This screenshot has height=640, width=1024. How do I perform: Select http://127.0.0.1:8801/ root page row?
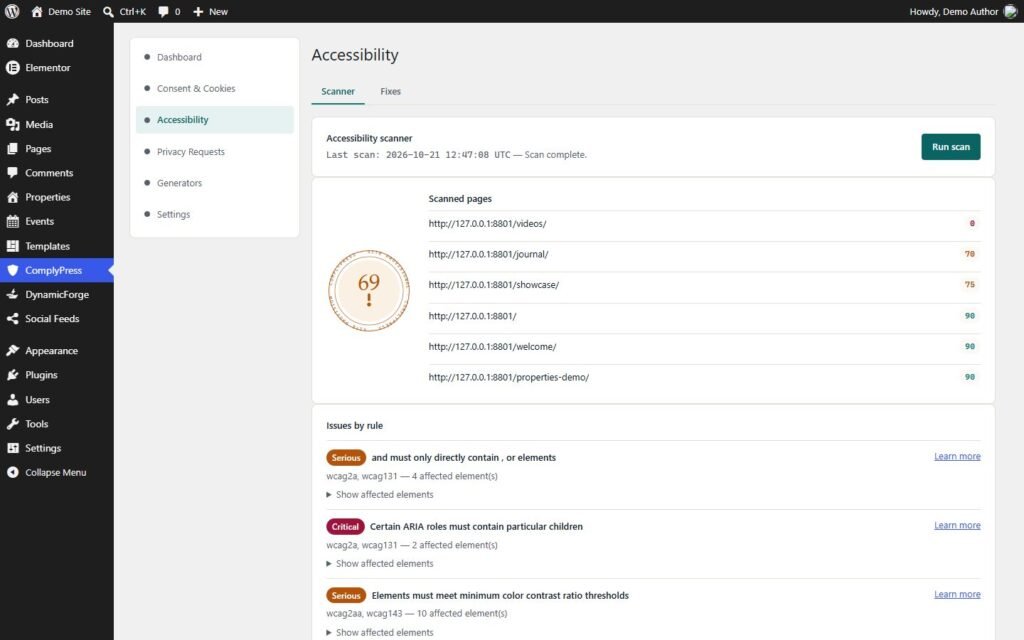704,316
